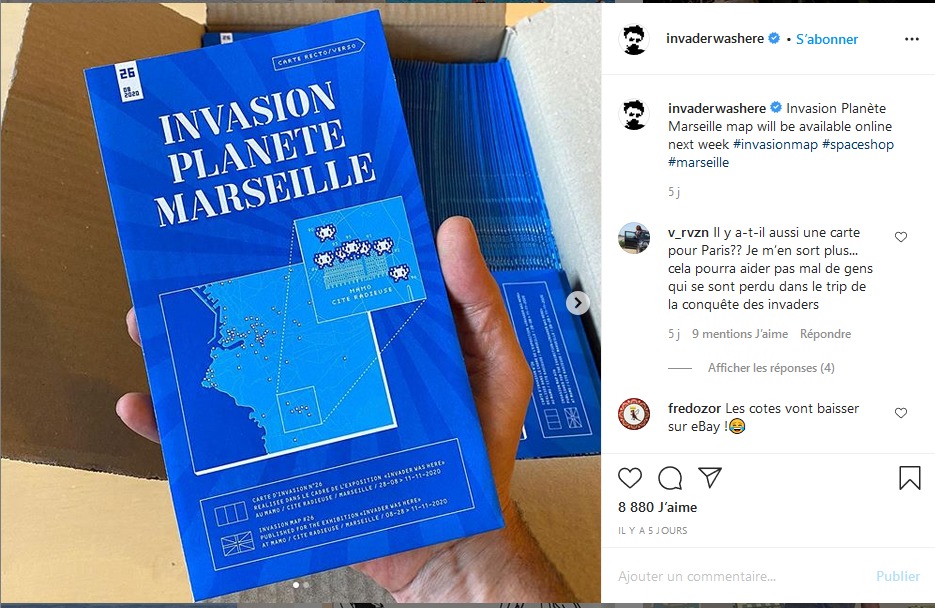The height and width of the screenshot is (608, 935).
Task: Select the second carousel dot indicator
Action: (306, 585)
